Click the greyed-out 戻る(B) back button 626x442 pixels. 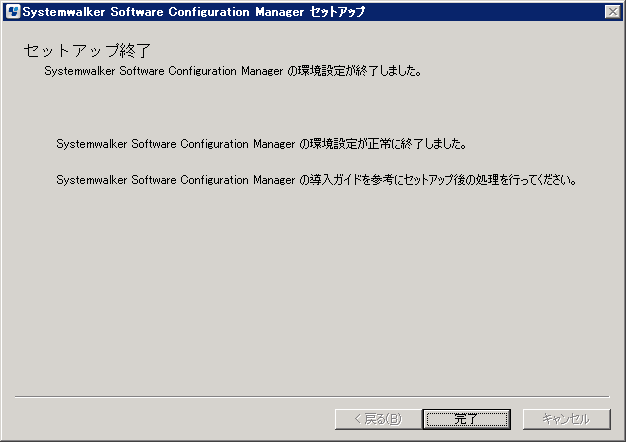[378, 419]
